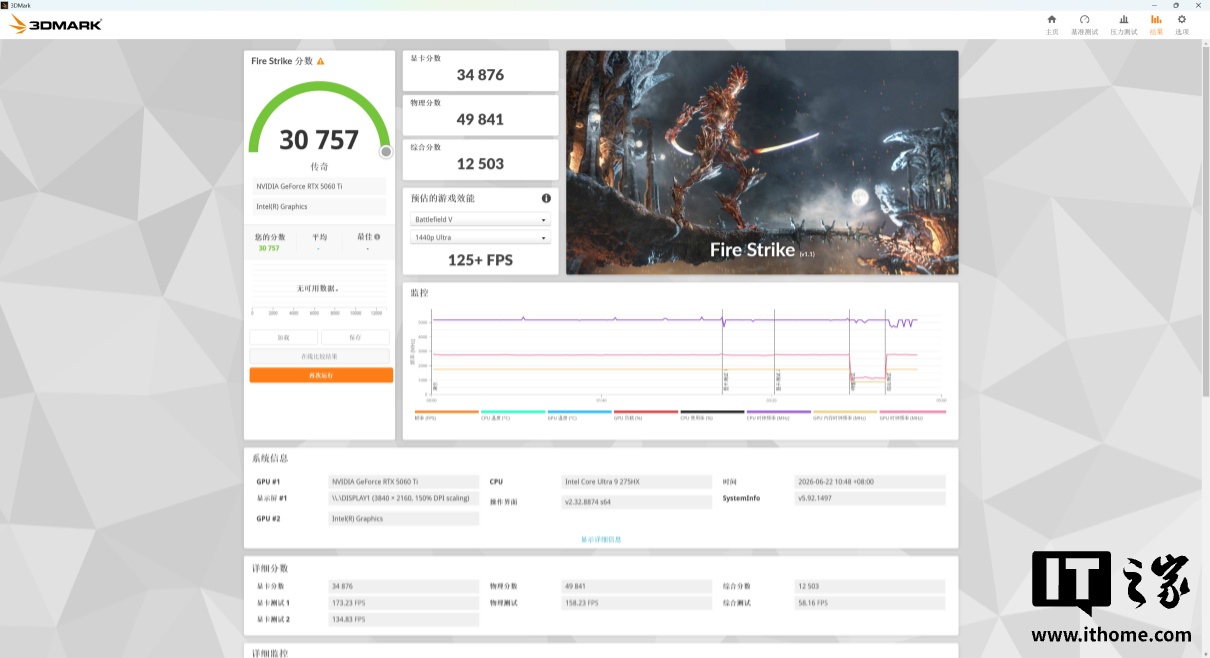Go to the 主页 home icon

tap(1051, 19)
